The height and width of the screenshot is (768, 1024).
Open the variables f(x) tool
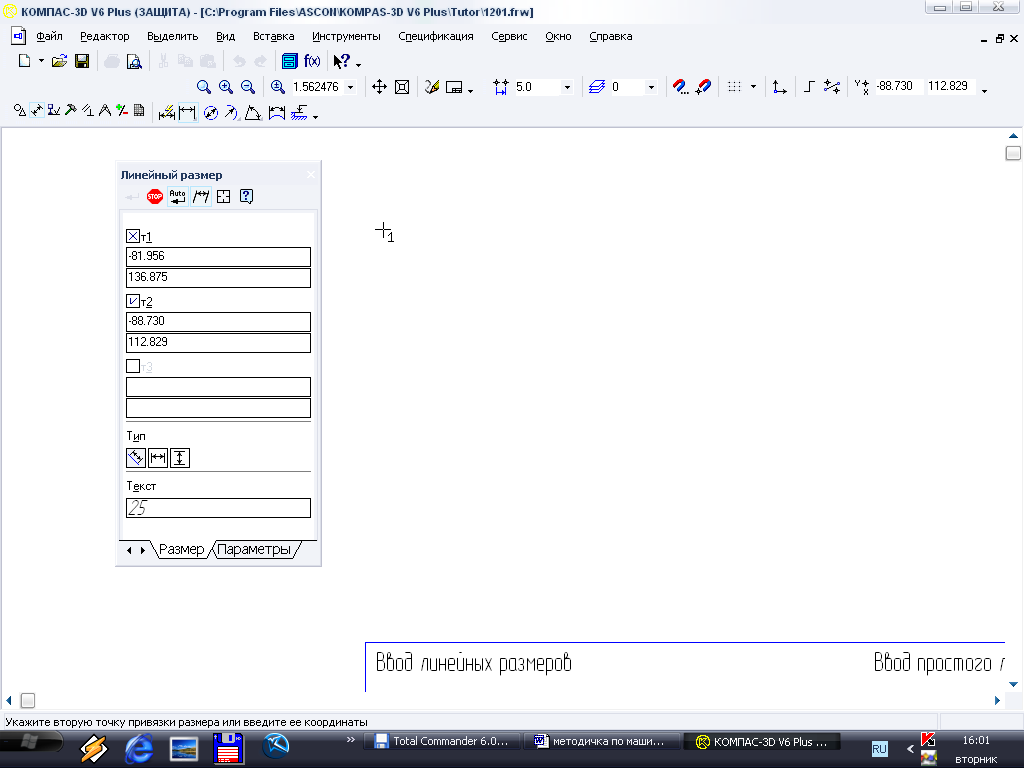[x=312, y=61]
